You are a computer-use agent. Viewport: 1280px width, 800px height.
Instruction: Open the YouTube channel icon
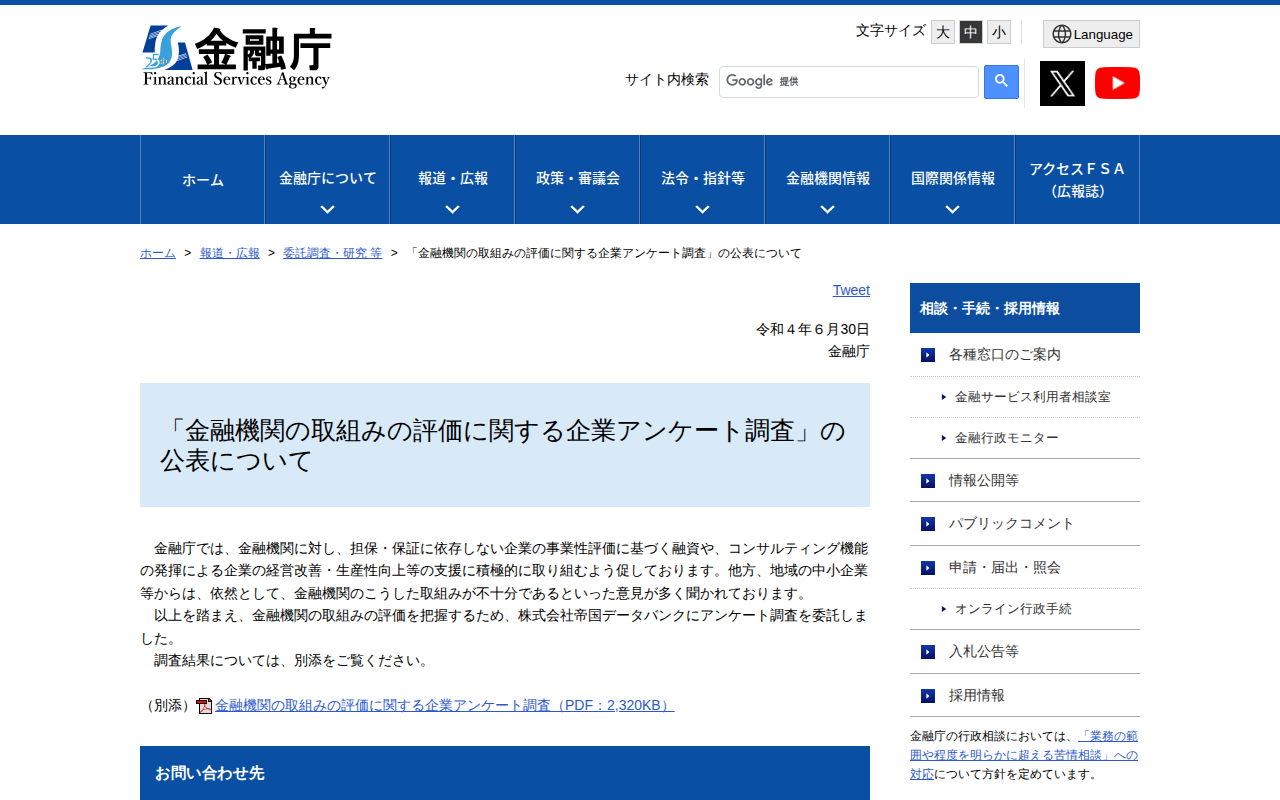[1117, 83]
